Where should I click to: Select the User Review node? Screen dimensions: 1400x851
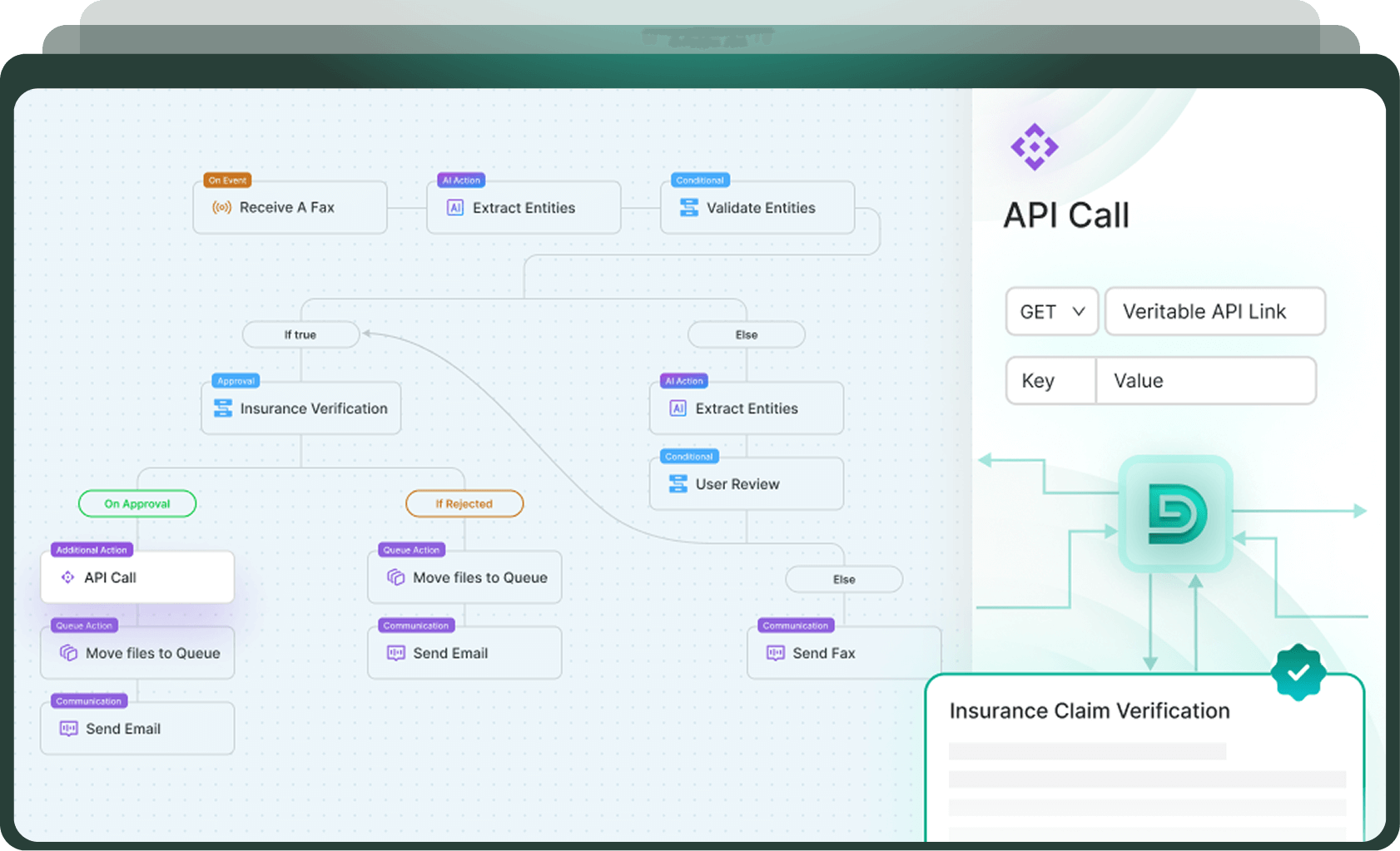747,483
